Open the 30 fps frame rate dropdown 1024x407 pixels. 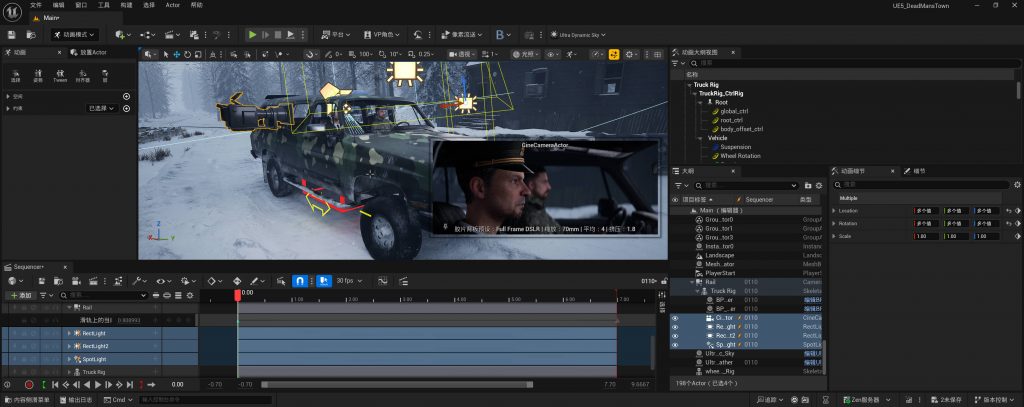pos(347,281)
